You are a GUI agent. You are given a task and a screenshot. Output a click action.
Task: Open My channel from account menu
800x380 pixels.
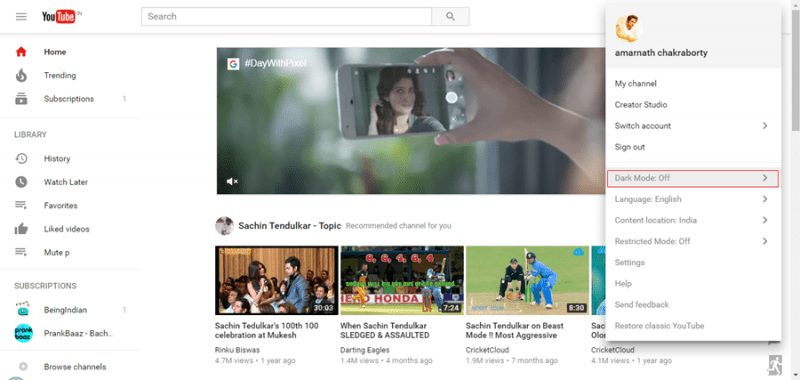pyautogui.click(x=635, y=84)
